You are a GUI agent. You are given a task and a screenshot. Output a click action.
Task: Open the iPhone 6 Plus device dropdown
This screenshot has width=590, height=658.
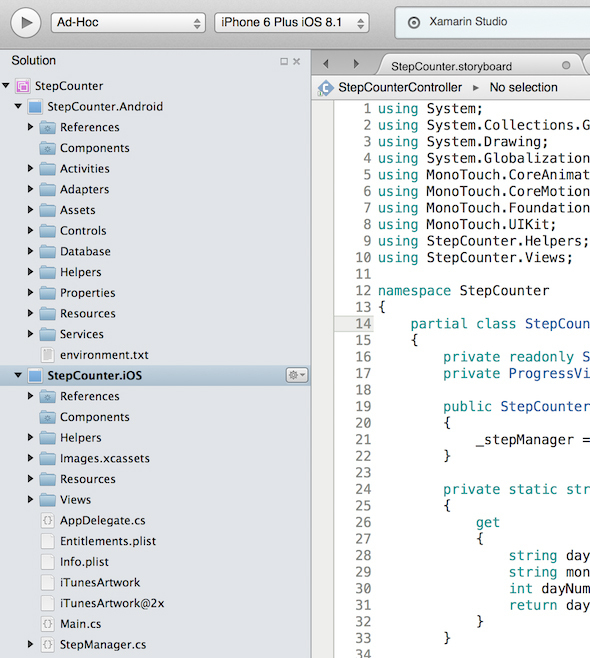(x=292, y=22)
